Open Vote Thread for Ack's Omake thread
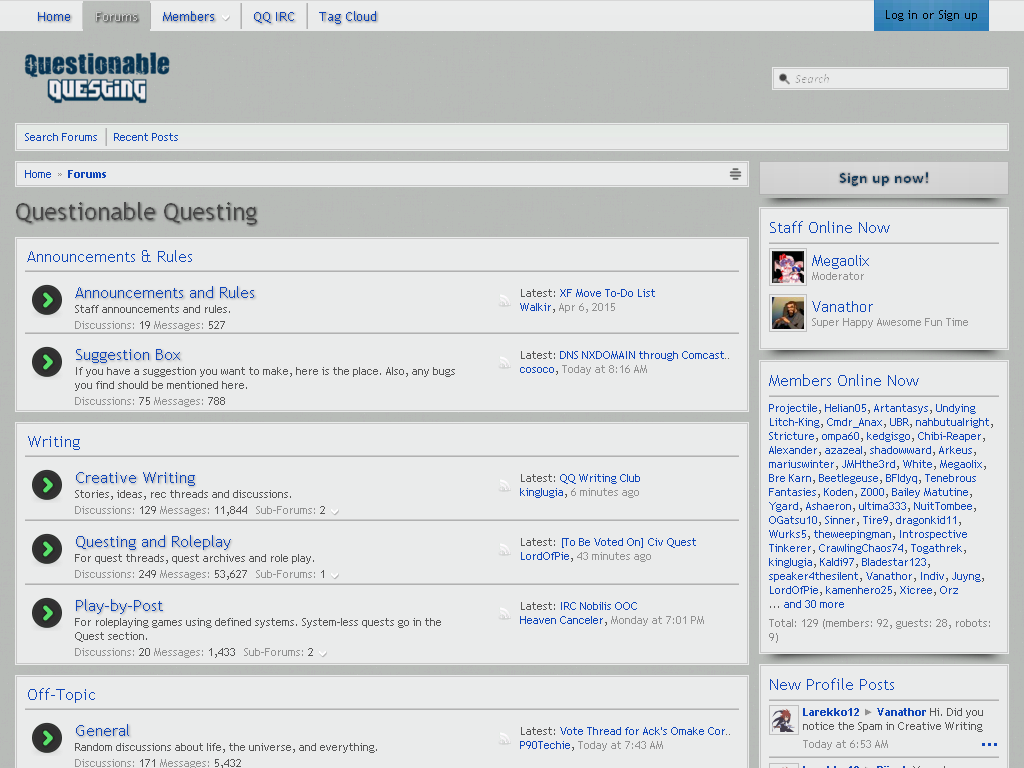This screenshot has height=768, width=1024. tap(645, 731)
